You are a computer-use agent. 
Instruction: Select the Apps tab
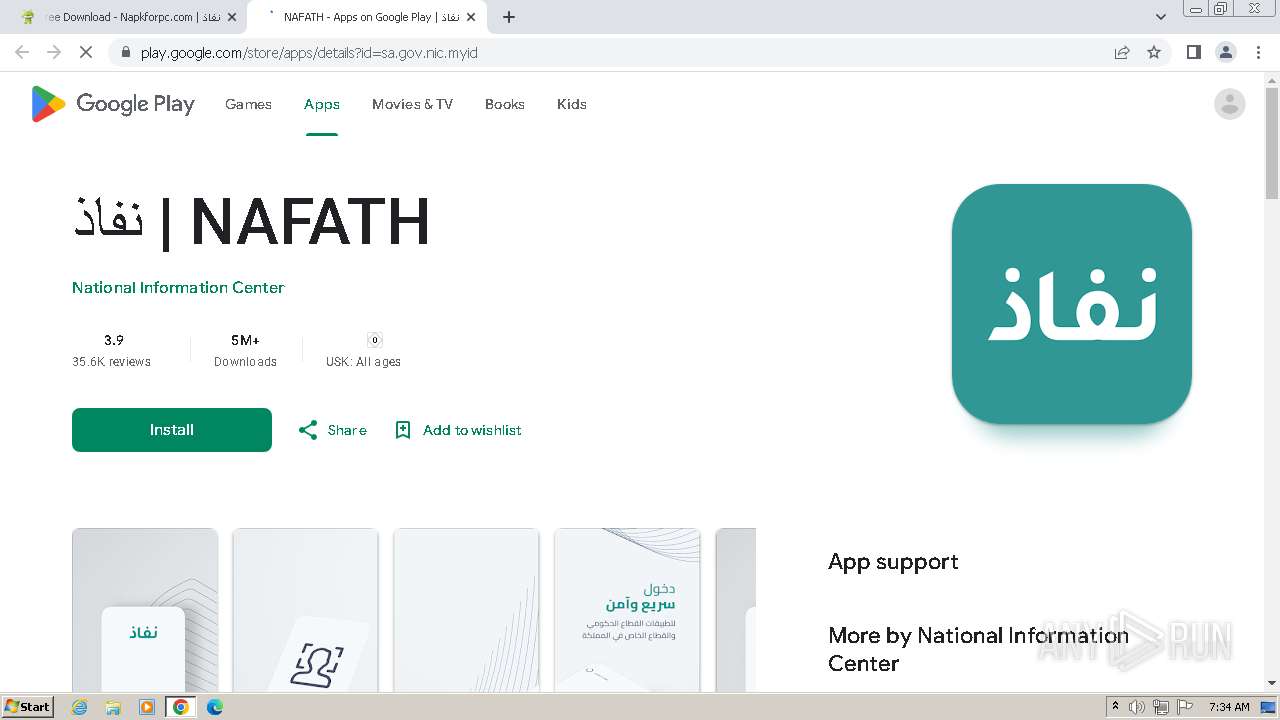point(322,104)
